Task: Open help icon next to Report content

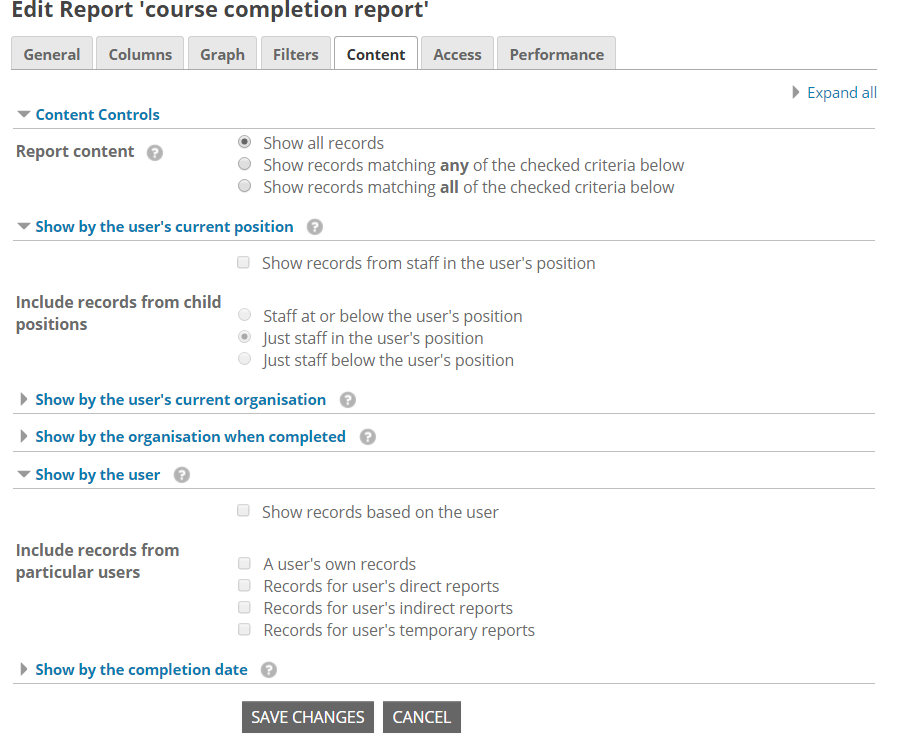Action: coord(155,153)
